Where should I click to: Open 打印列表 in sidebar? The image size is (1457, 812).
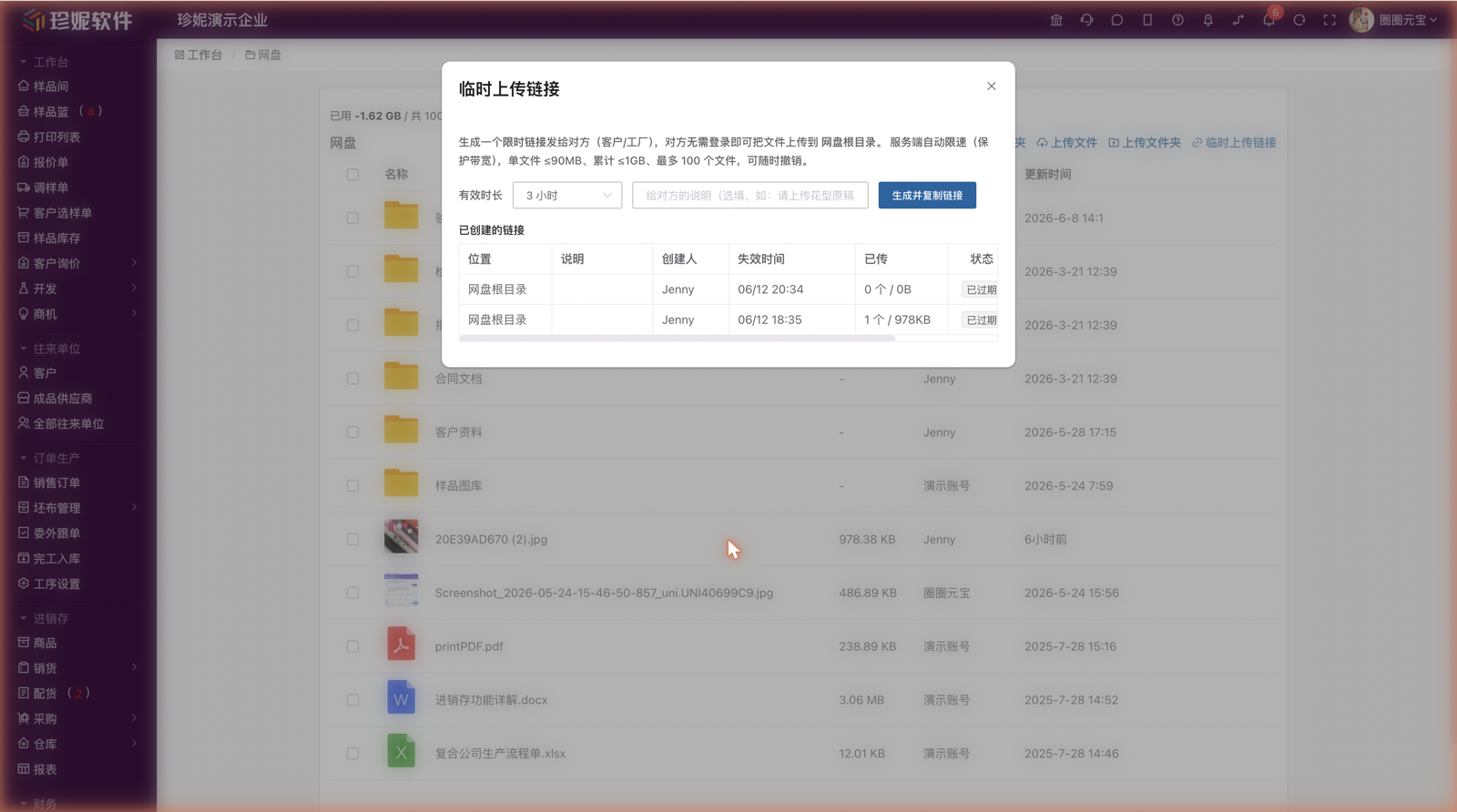[x=49, y=137]
